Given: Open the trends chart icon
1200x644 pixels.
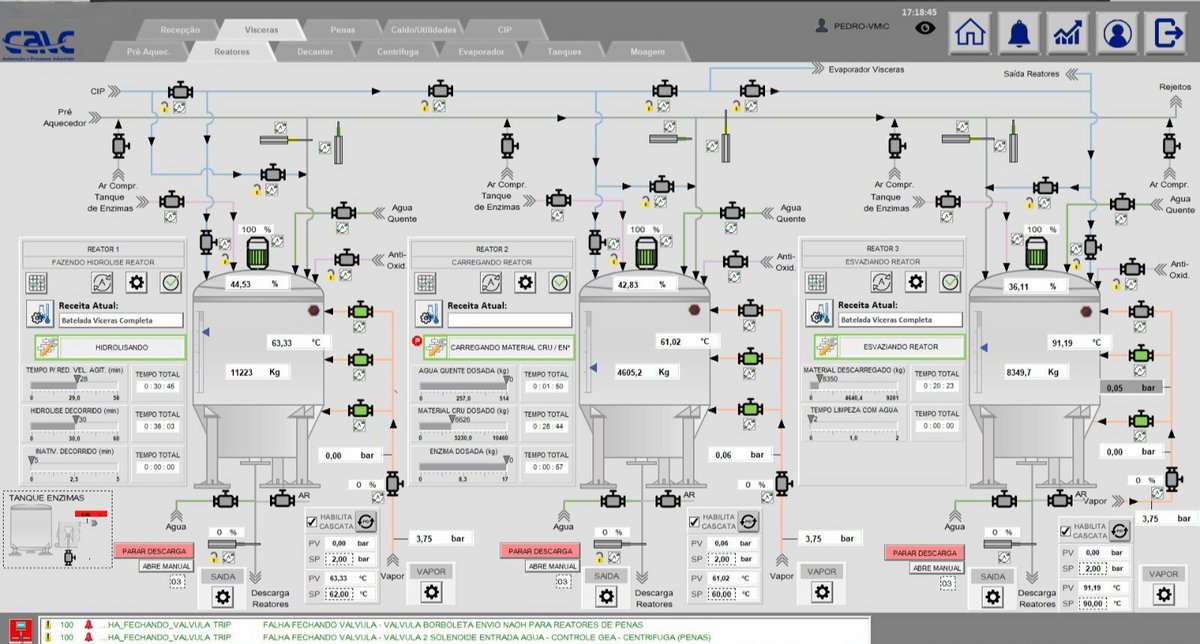Looking at the screenshot, I should 1067,32.
